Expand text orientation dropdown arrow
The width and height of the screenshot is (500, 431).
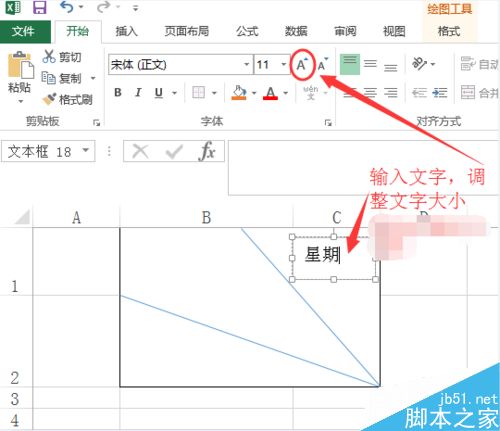tap(433, 64)
